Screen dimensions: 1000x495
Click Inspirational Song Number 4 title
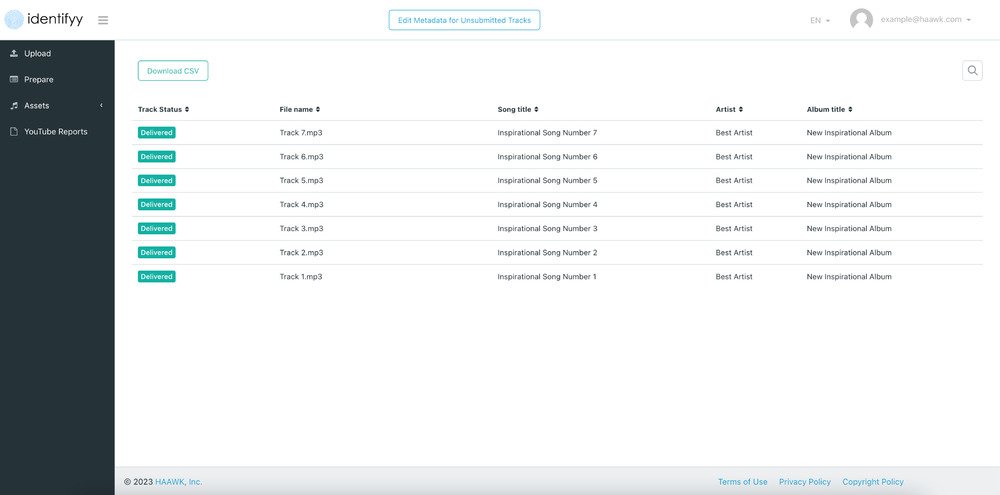click(x=547, y=205)
